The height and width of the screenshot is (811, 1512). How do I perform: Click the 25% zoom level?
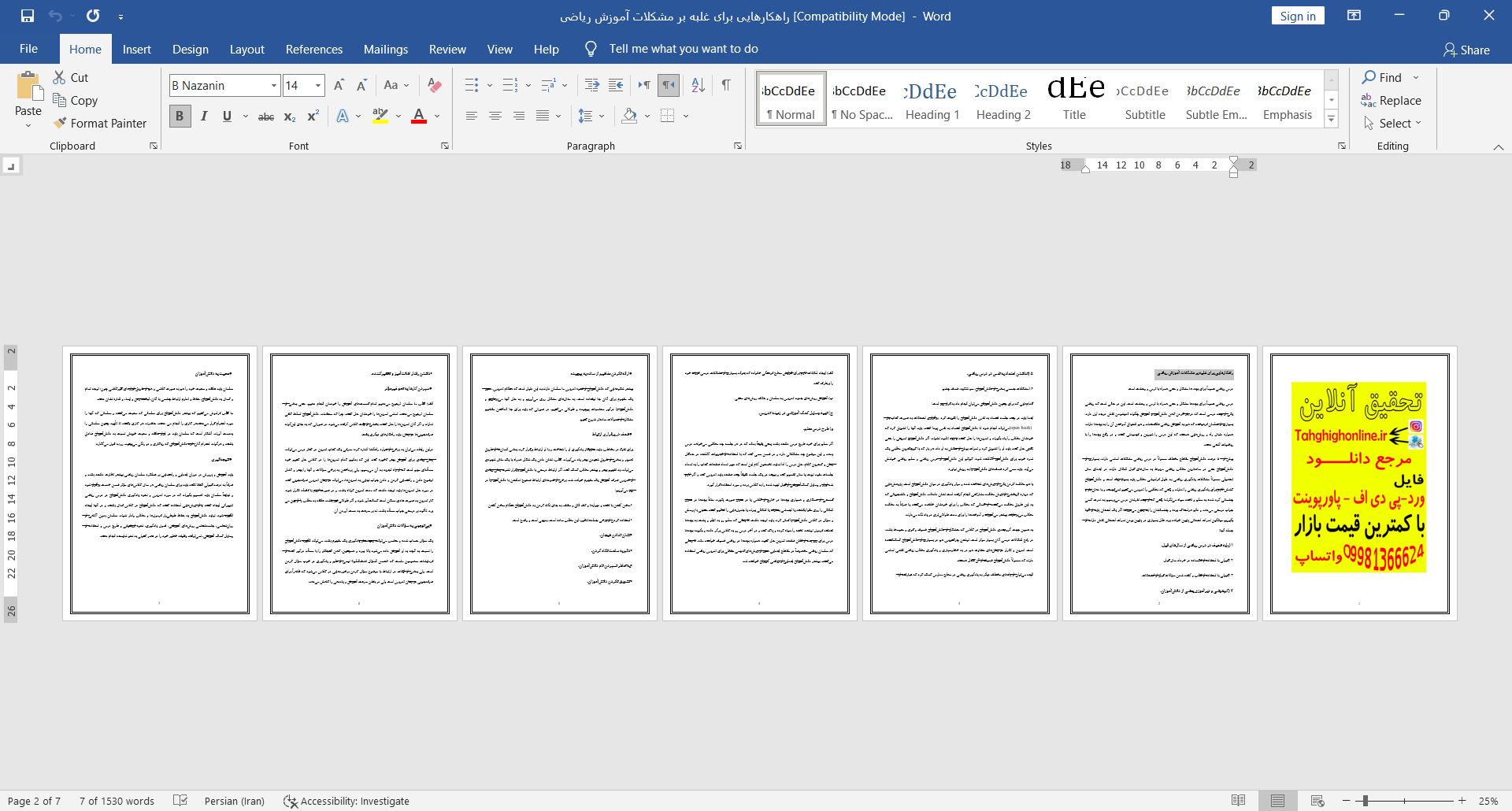click(1488, 801)
